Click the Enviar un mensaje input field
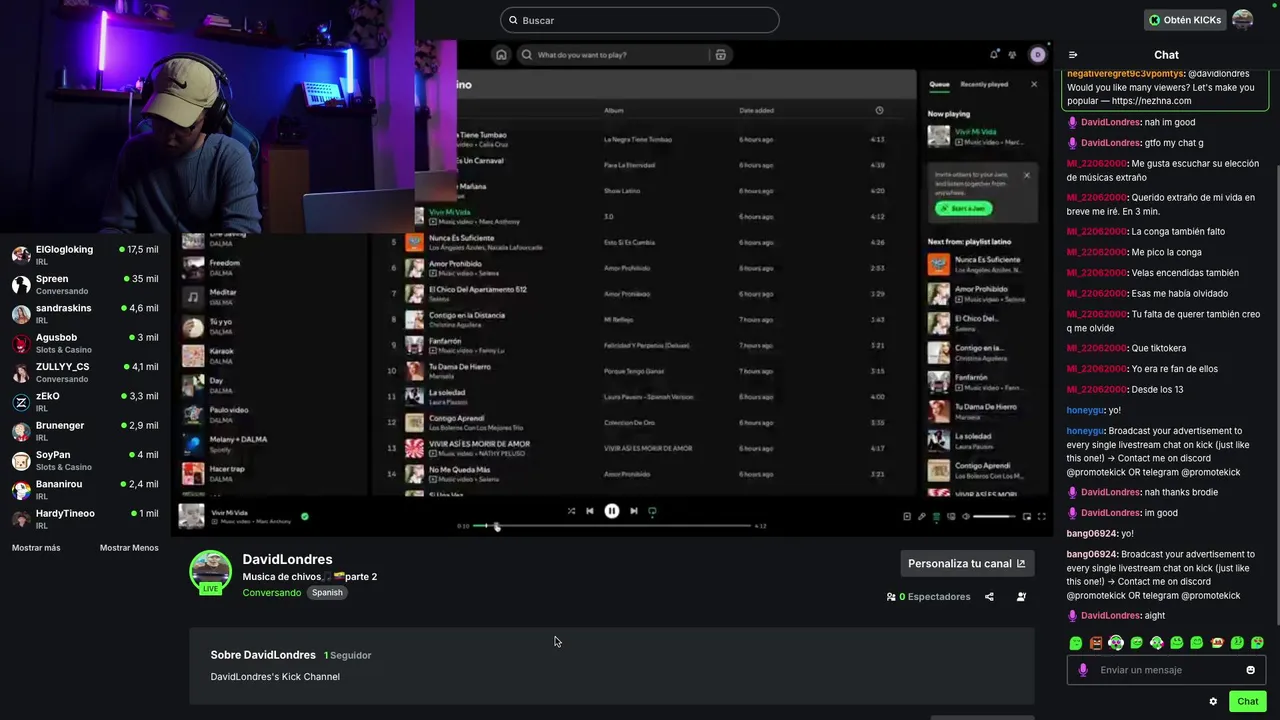Image resolution: width=1280 pixels, height=720 pixels. [1166, 670]
